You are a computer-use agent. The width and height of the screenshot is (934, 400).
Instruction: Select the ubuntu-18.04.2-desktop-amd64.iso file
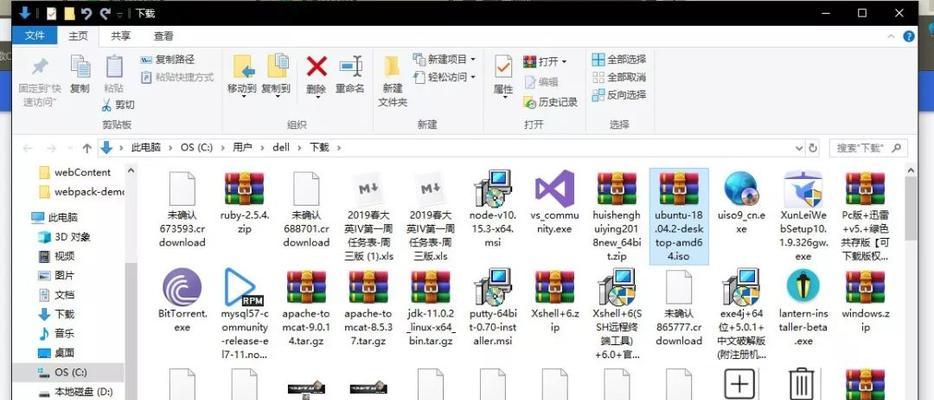(x=678, y=216)
